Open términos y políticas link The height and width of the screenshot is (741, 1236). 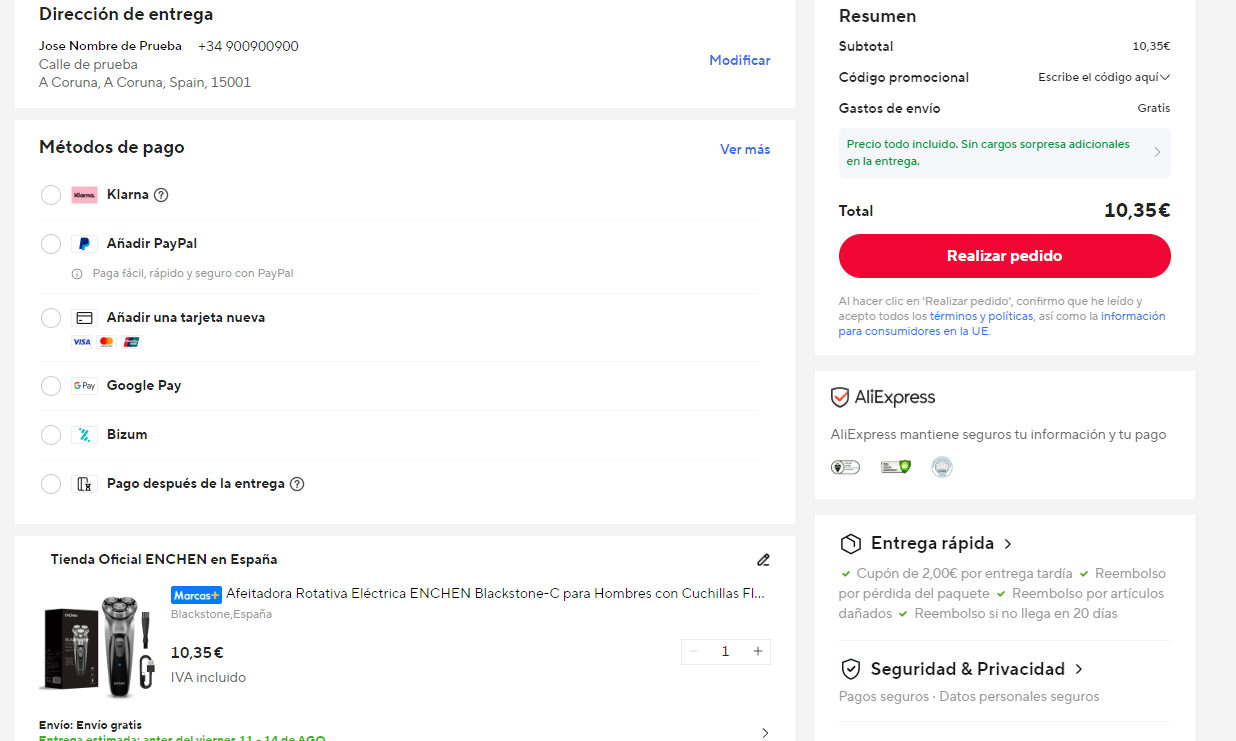tap(981, 316)
